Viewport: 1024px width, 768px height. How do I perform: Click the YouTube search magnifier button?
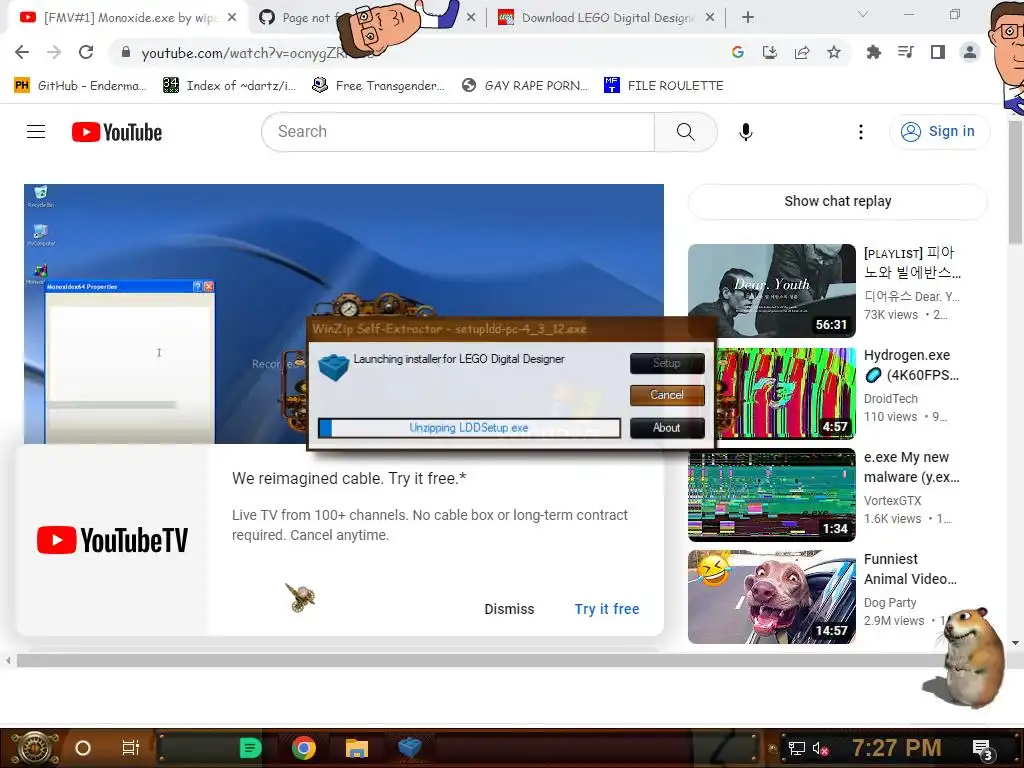(x=685, y=132)
